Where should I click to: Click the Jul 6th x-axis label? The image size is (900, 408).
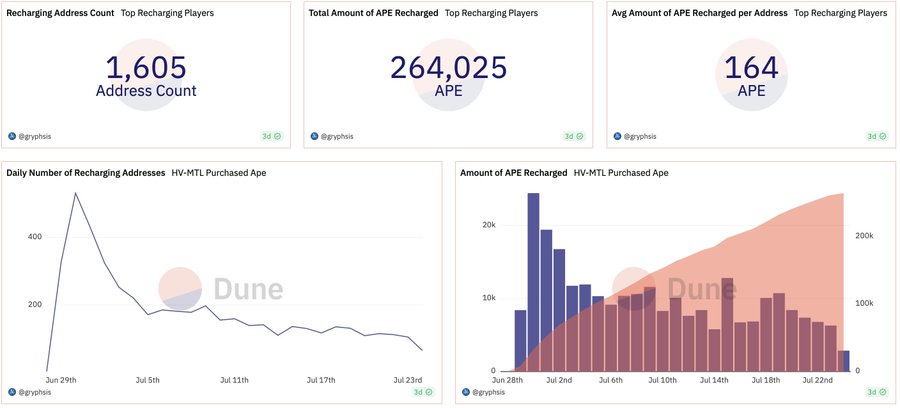coord(611,380)
